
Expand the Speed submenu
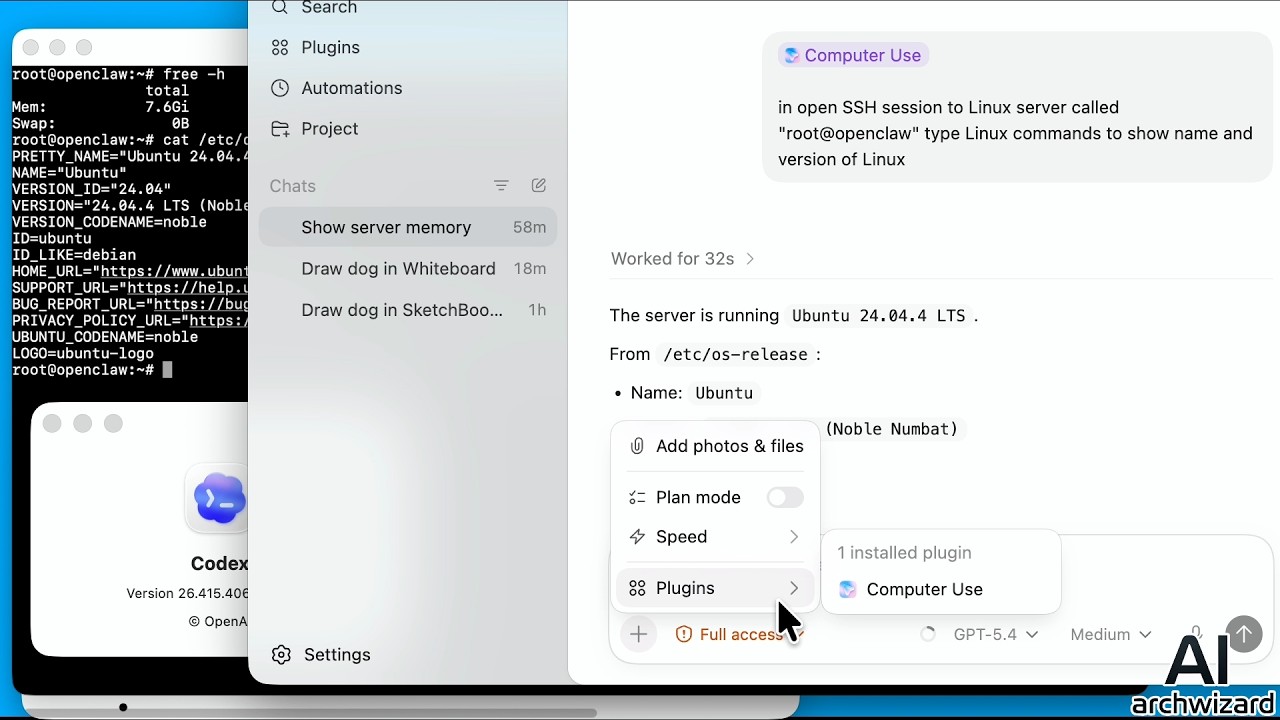click(x=715, y=537)
